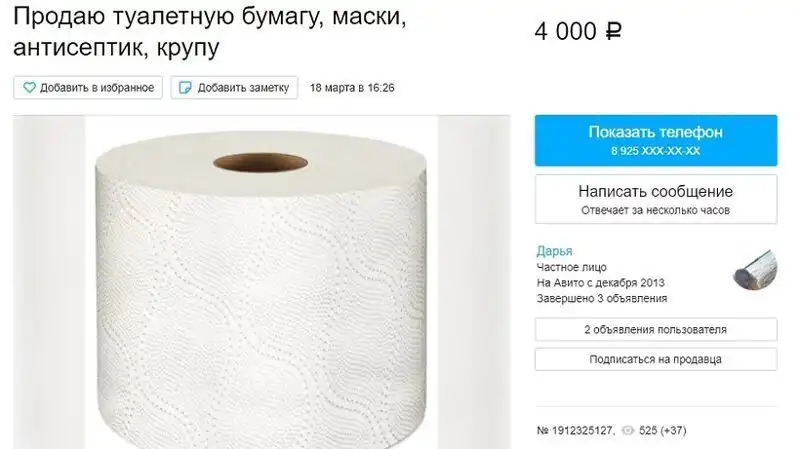Viewport: 800px width, 449px height.
Task: Open seller profile link Дарья
Action: pos(554,251)
